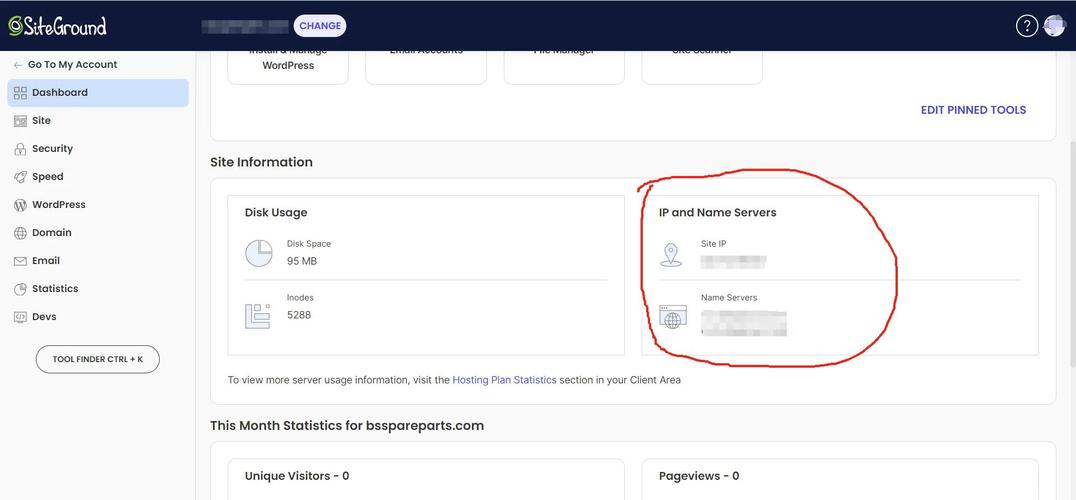This screenshot has width=1076, height=500.
Task: Click the Statistics pie chart icon
Action: [20, 289]
